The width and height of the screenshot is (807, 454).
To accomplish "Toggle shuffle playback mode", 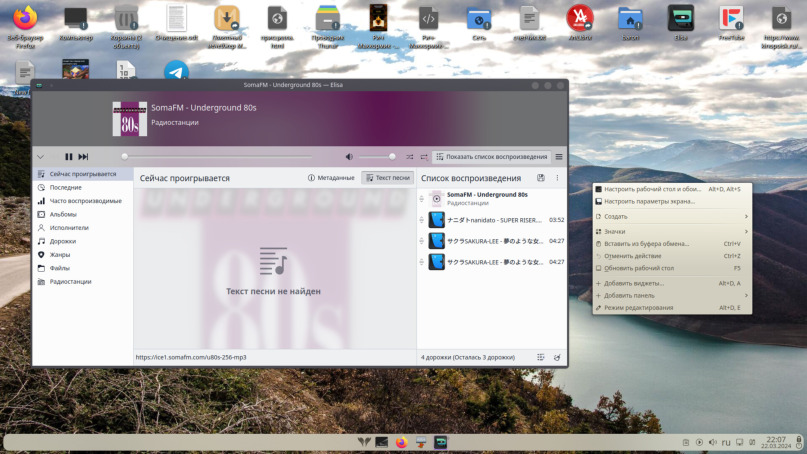I will tap(410, 157).
